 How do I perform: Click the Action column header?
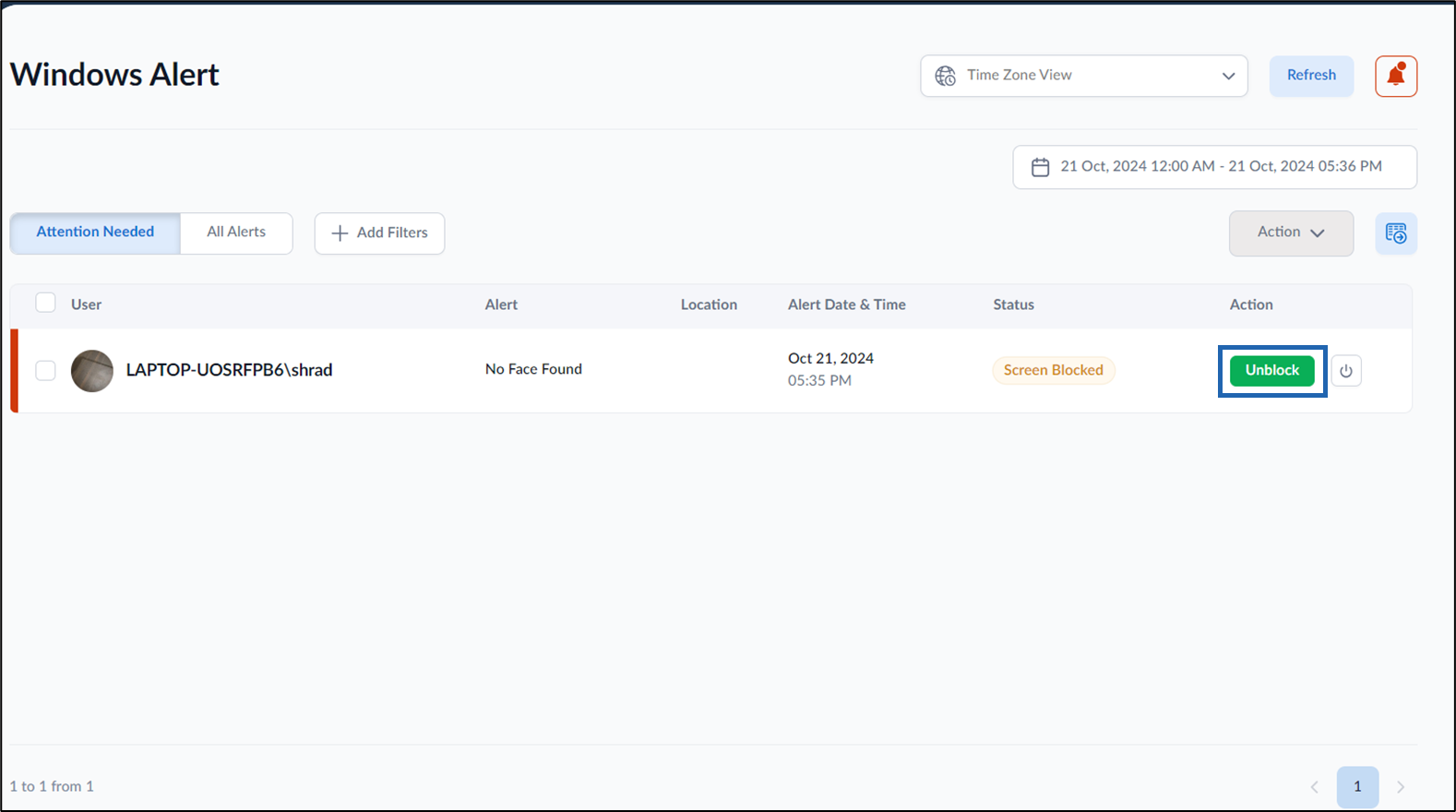click(x=1251, y=304)
